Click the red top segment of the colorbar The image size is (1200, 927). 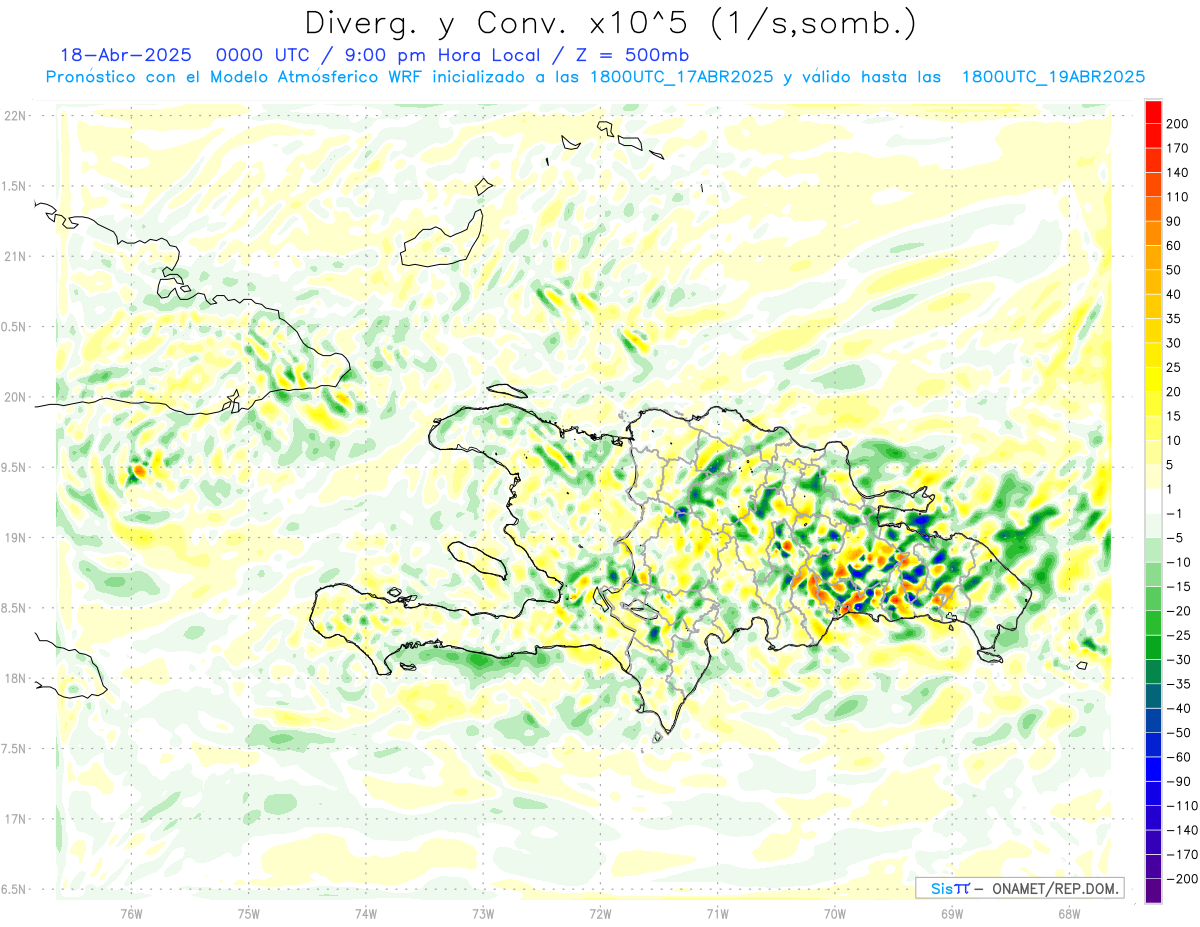coord(1153,112)
